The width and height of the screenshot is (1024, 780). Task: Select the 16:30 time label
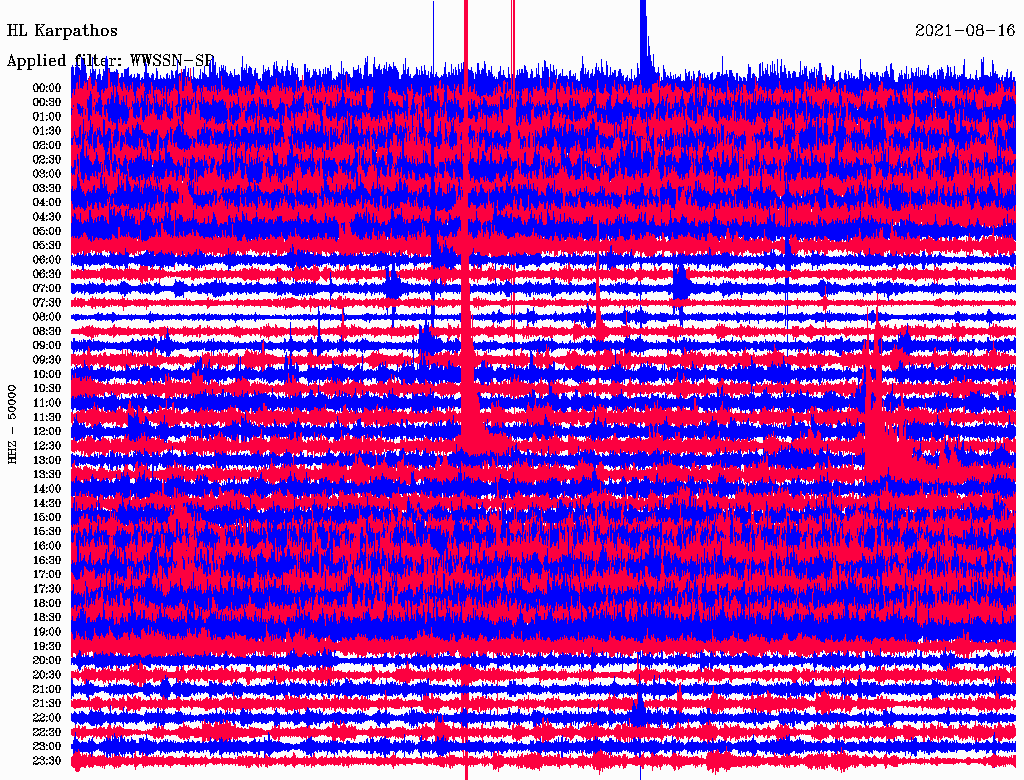tap(47, 561)
